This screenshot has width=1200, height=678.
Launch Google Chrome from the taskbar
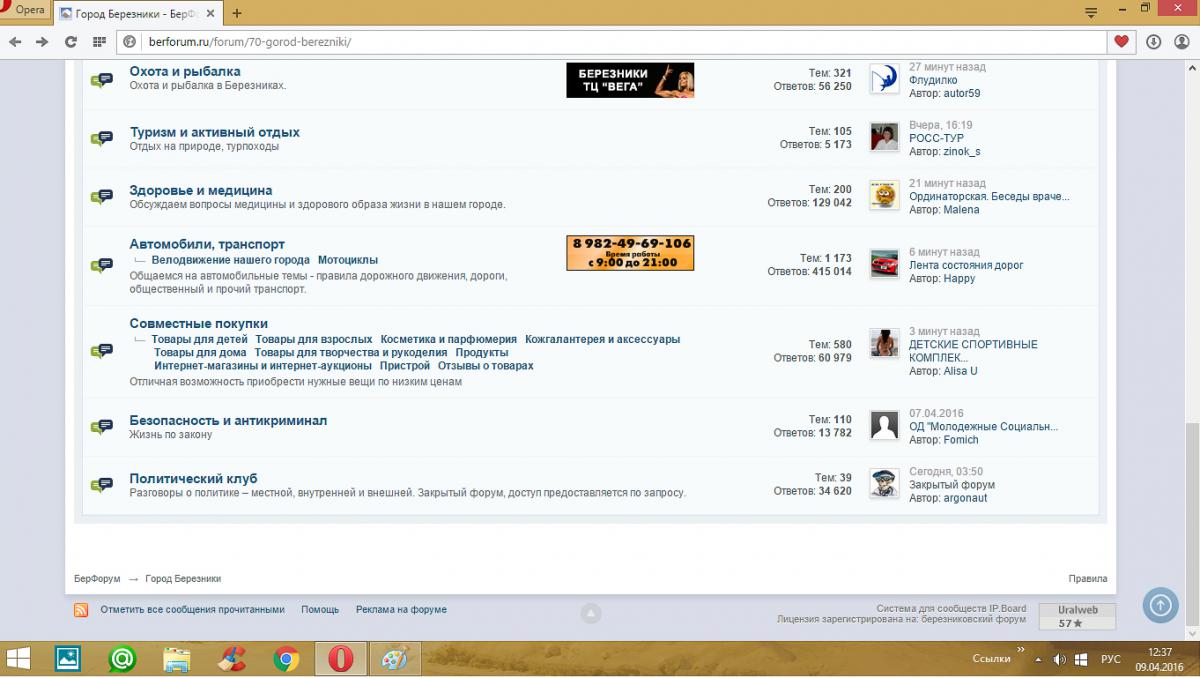point(287,659)
